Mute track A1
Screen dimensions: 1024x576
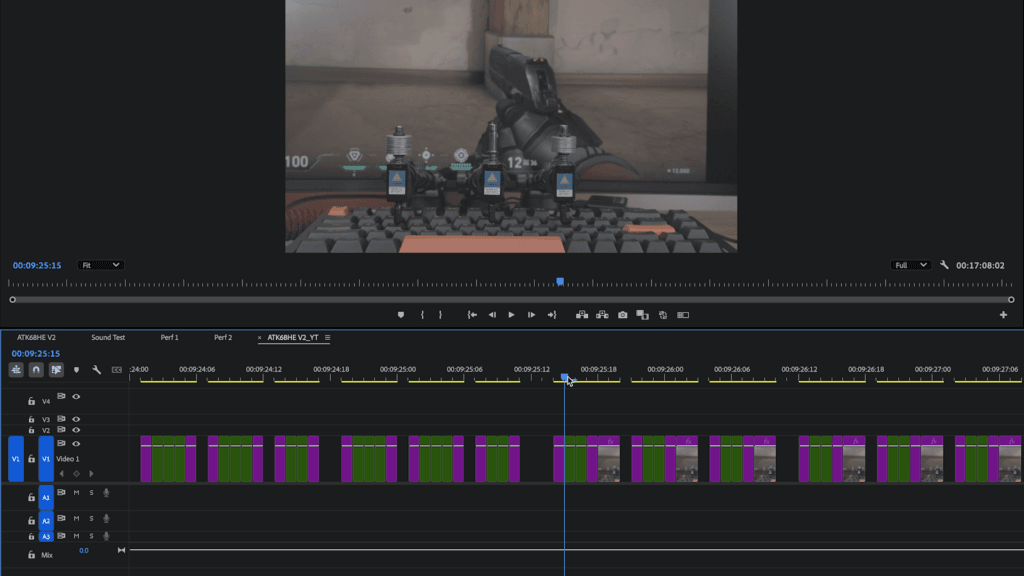click(76, 492)
